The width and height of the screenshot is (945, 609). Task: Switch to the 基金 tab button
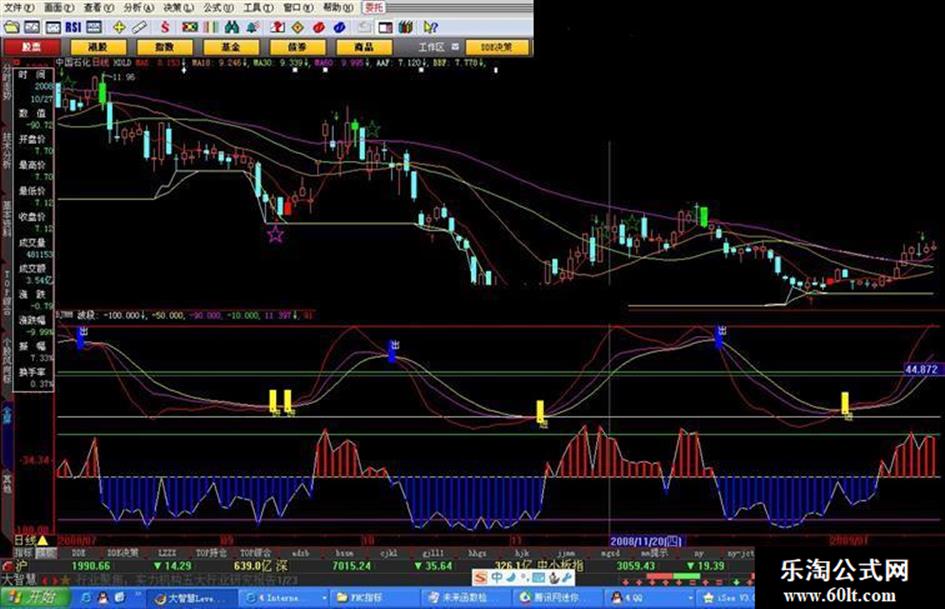click(x=231, y=46)
